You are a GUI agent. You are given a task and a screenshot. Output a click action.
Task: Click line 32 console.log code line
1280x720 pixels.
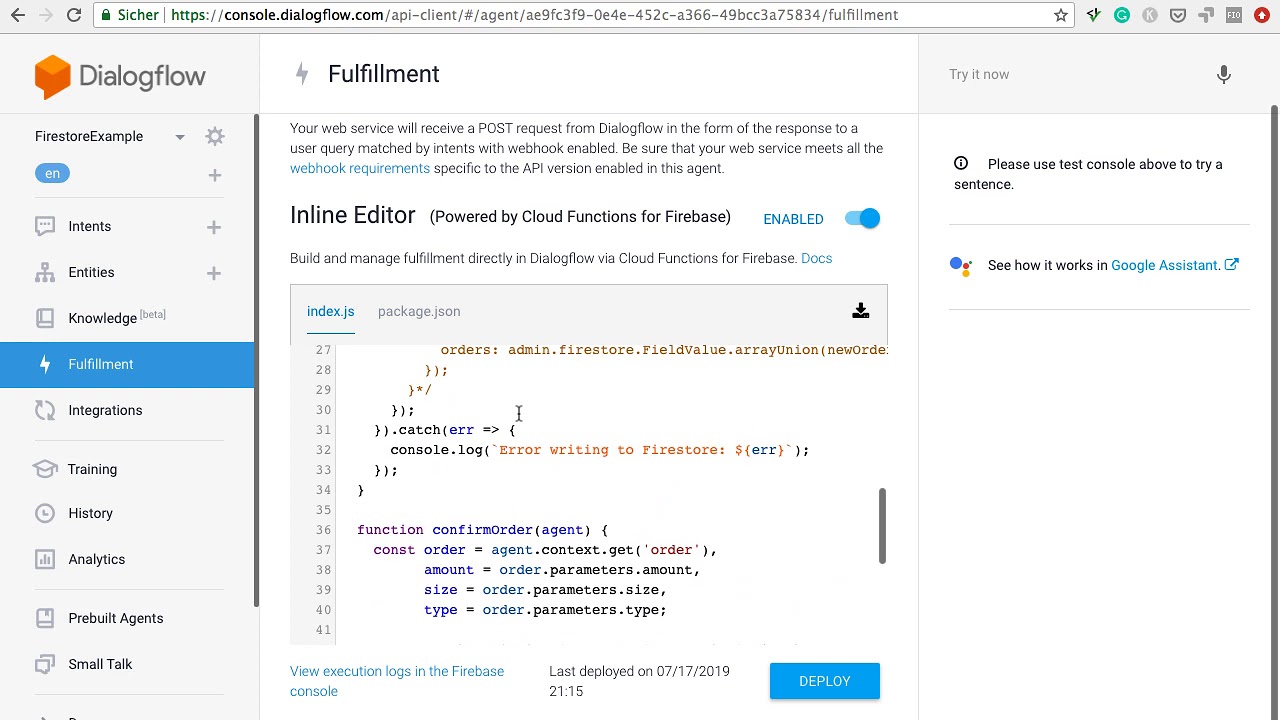pos(600,450)
